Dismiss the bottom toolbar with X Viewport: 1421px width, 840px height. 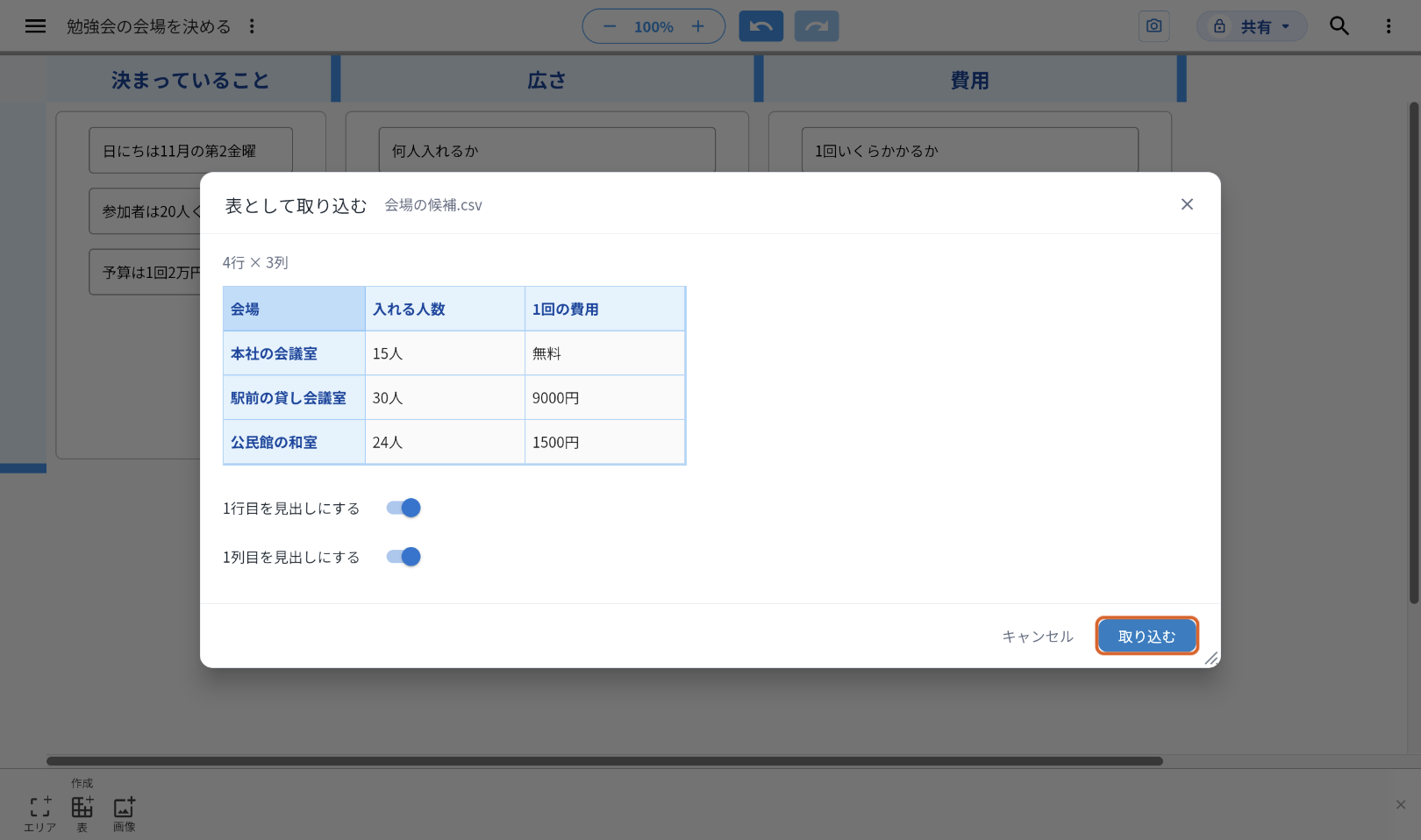click(1401, 805)
